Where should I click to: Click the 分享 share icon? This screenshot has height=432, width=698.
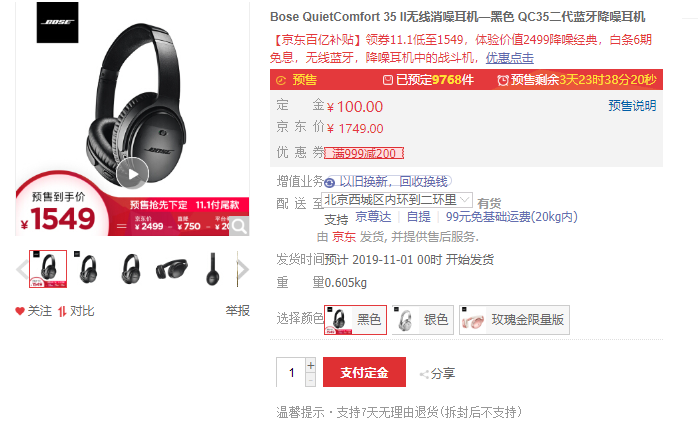pos(424,374)
